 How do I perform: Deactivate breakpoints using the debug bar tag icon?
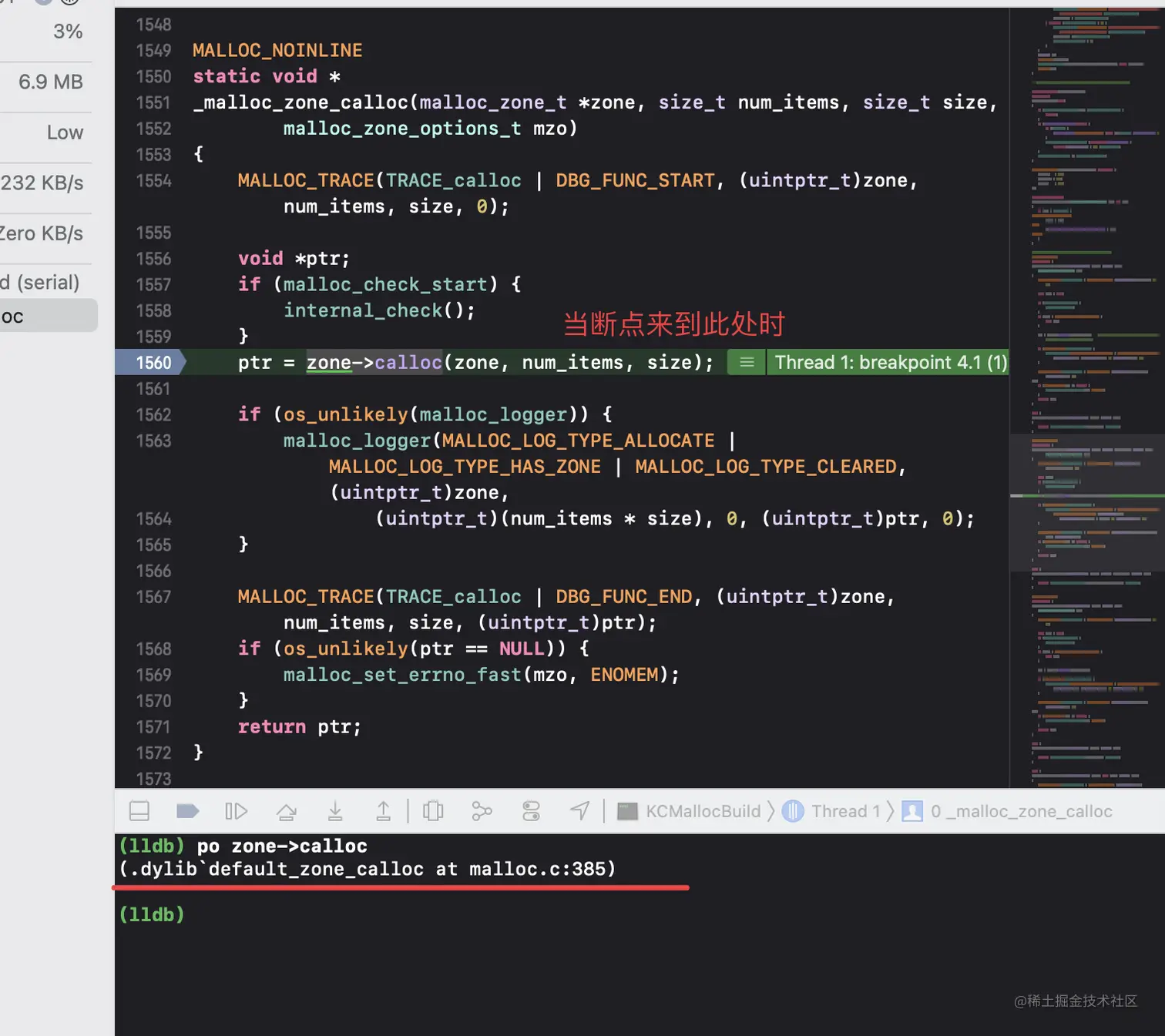tap(188, 811)
